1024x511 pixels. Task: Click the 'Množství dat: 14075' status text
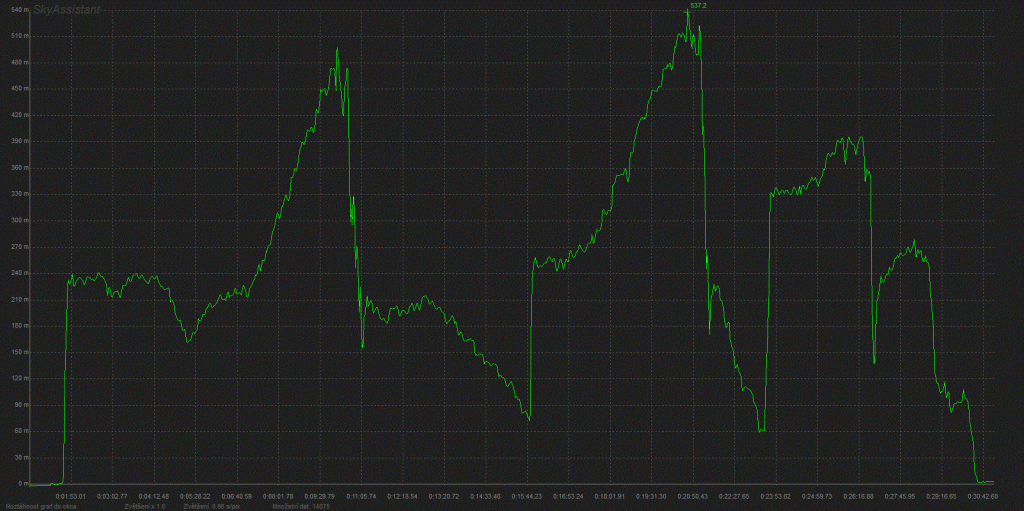(x=301, y=507)
